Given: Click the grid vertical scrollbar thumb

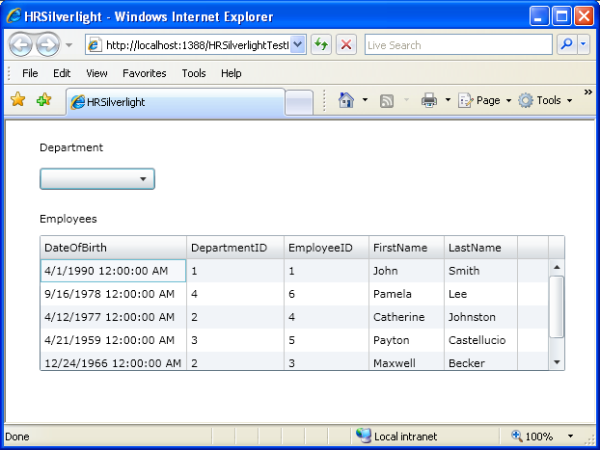Looking at the screenshot, I should pyautogui.click(x=556, y=307).
